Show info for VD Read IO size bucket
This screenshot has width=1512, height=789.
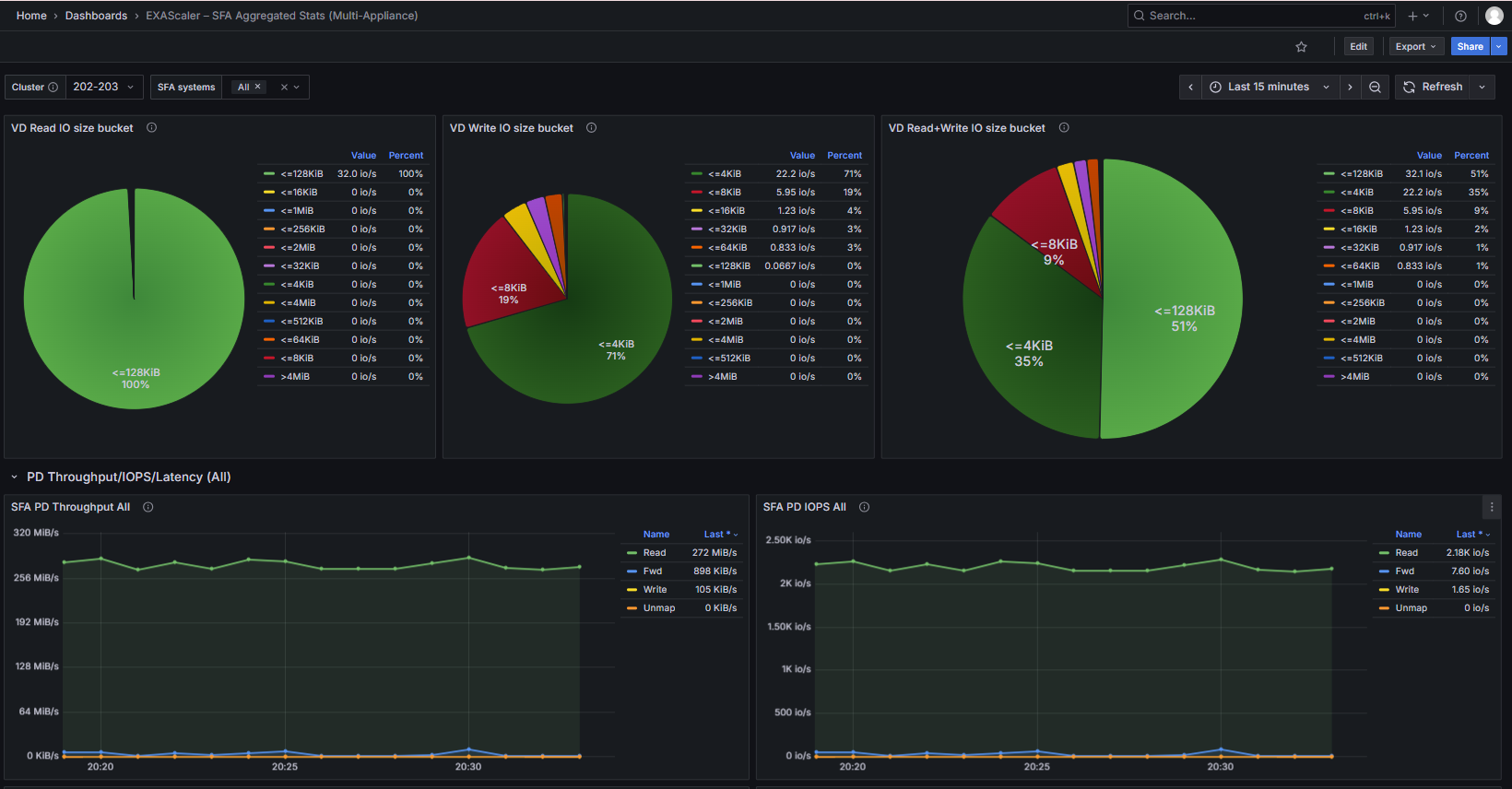coord(152,128)
